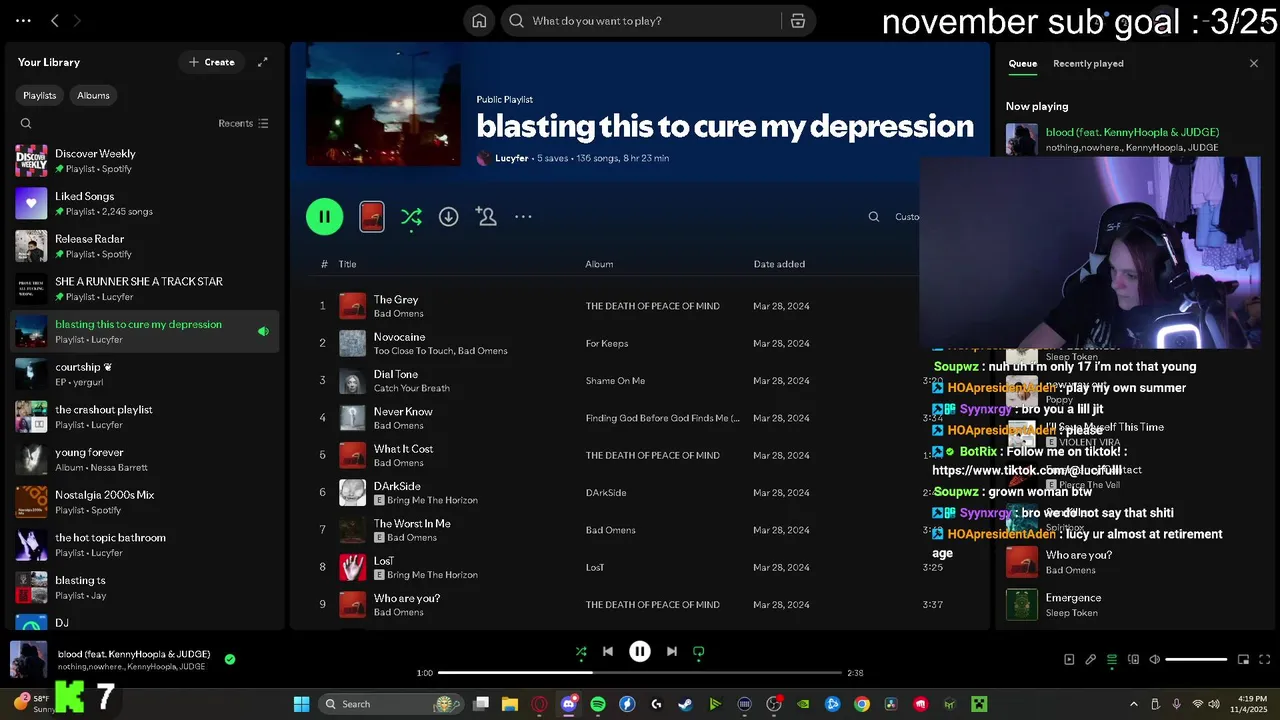Sort songs by the Title column
The height and width of the screenshot is (720, 1280).
tap(347, 264)
